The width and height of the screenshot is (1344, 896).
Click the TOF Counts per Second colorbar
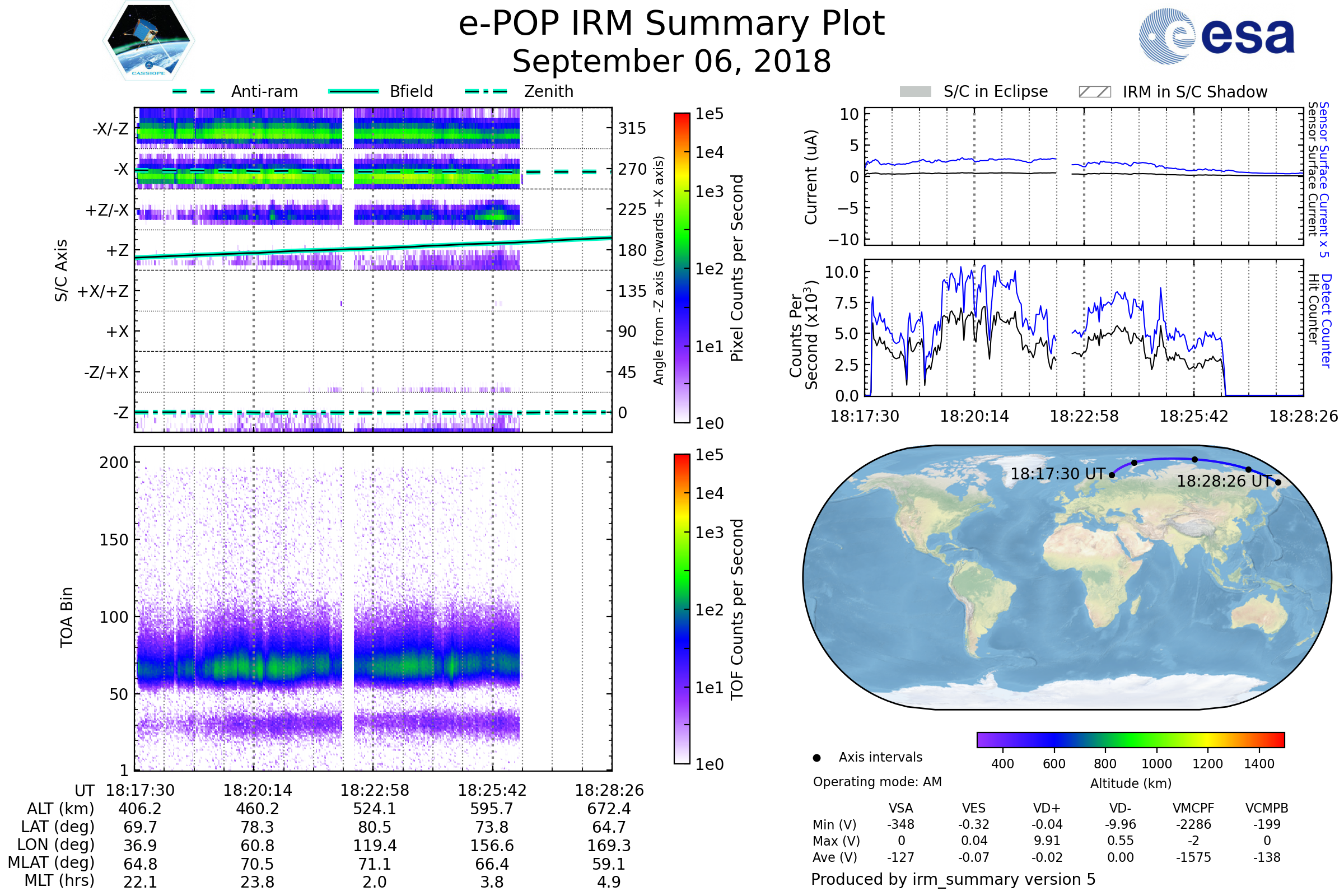[682, 609]
